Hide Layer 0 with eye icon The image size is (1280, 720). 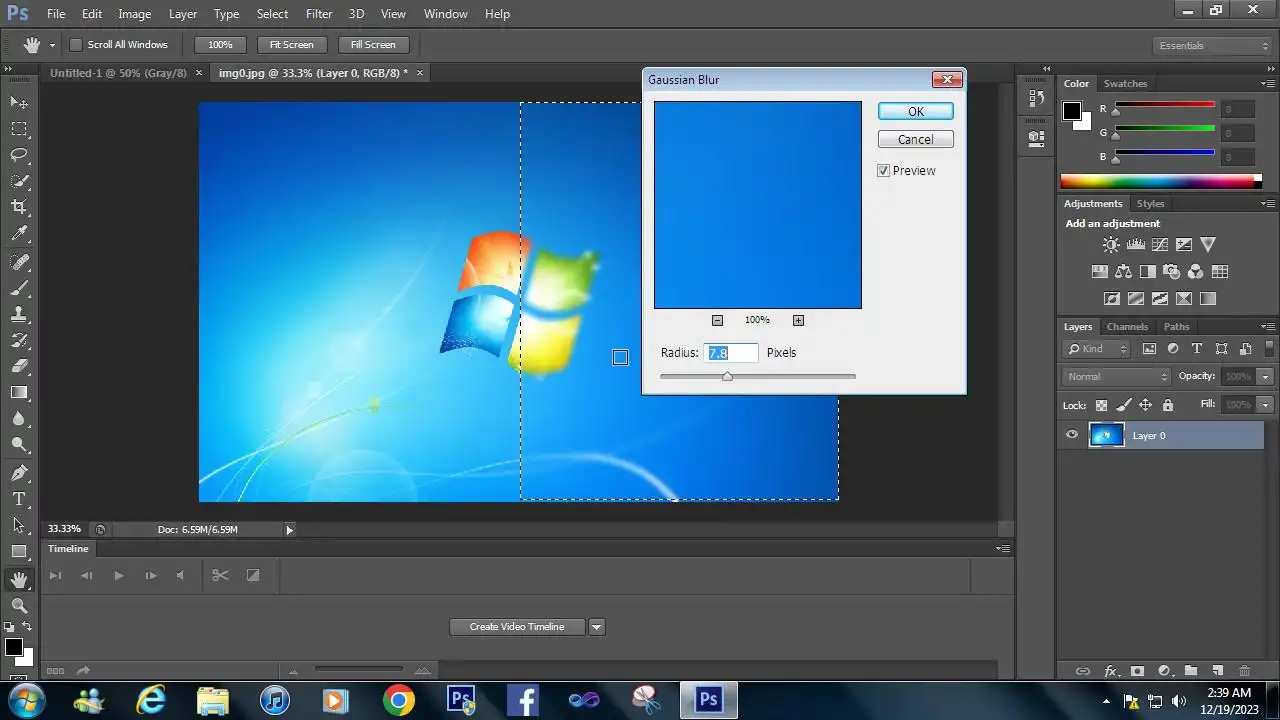pyautogui.click(x=1072, y=435)
